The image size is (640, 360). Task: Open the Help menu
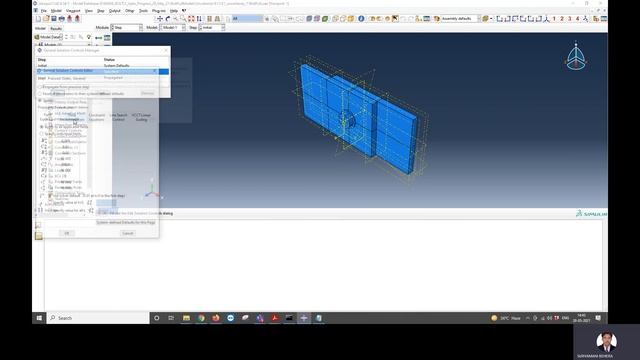tap(174, 11)
